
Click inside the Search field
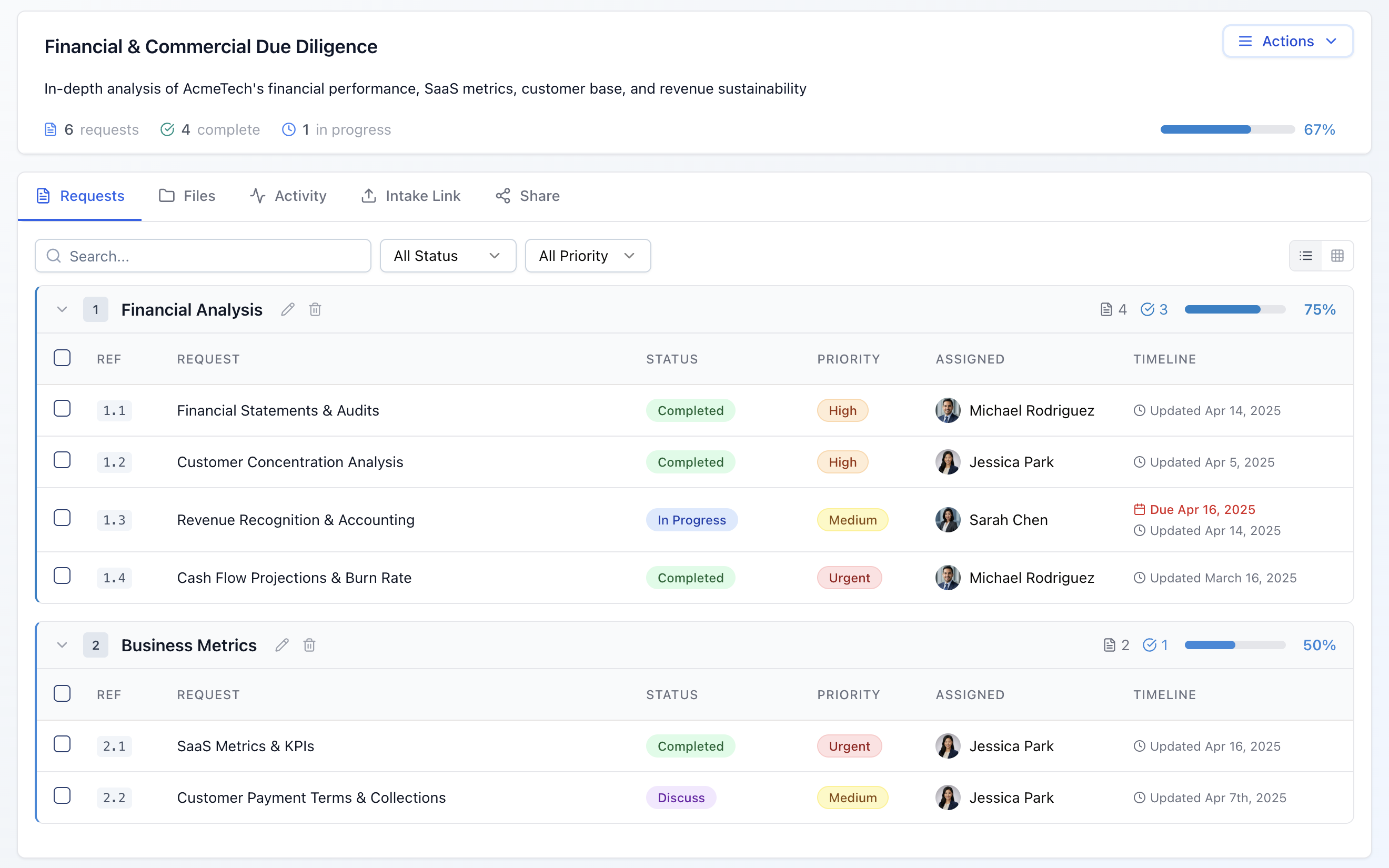click(201, 256)
